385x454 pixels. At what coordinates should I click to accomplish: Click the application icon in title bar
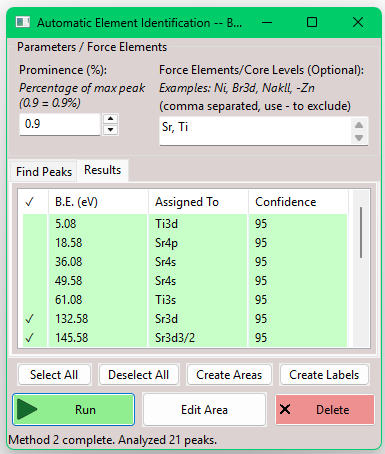click(23, 22)
